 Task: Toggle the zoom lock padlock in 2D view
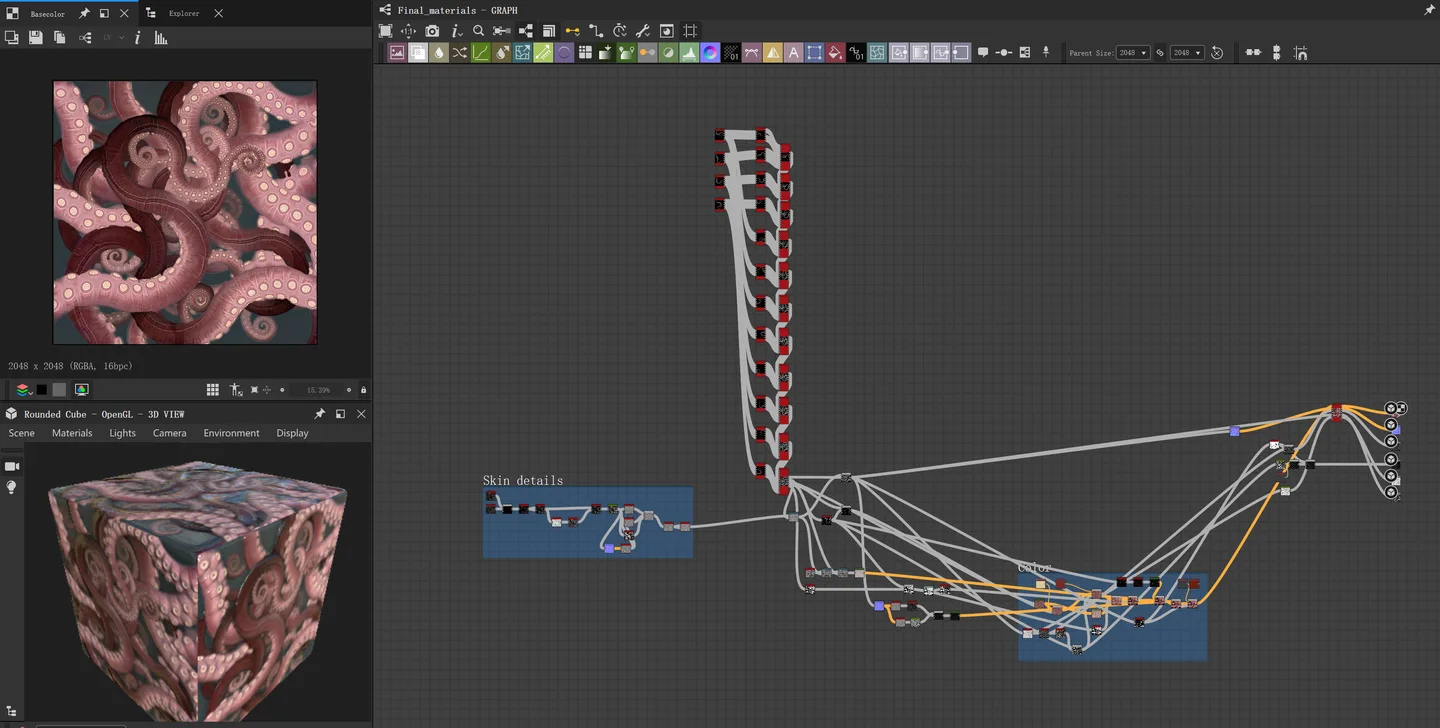tap(363, 390)
